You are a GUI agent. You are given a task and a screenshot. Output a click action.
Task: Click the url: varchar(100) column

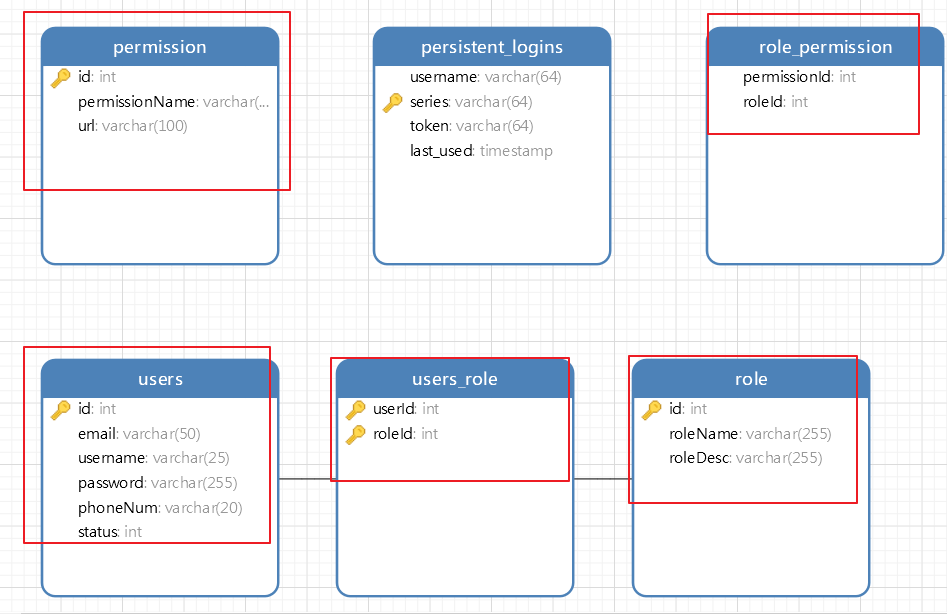133,126
